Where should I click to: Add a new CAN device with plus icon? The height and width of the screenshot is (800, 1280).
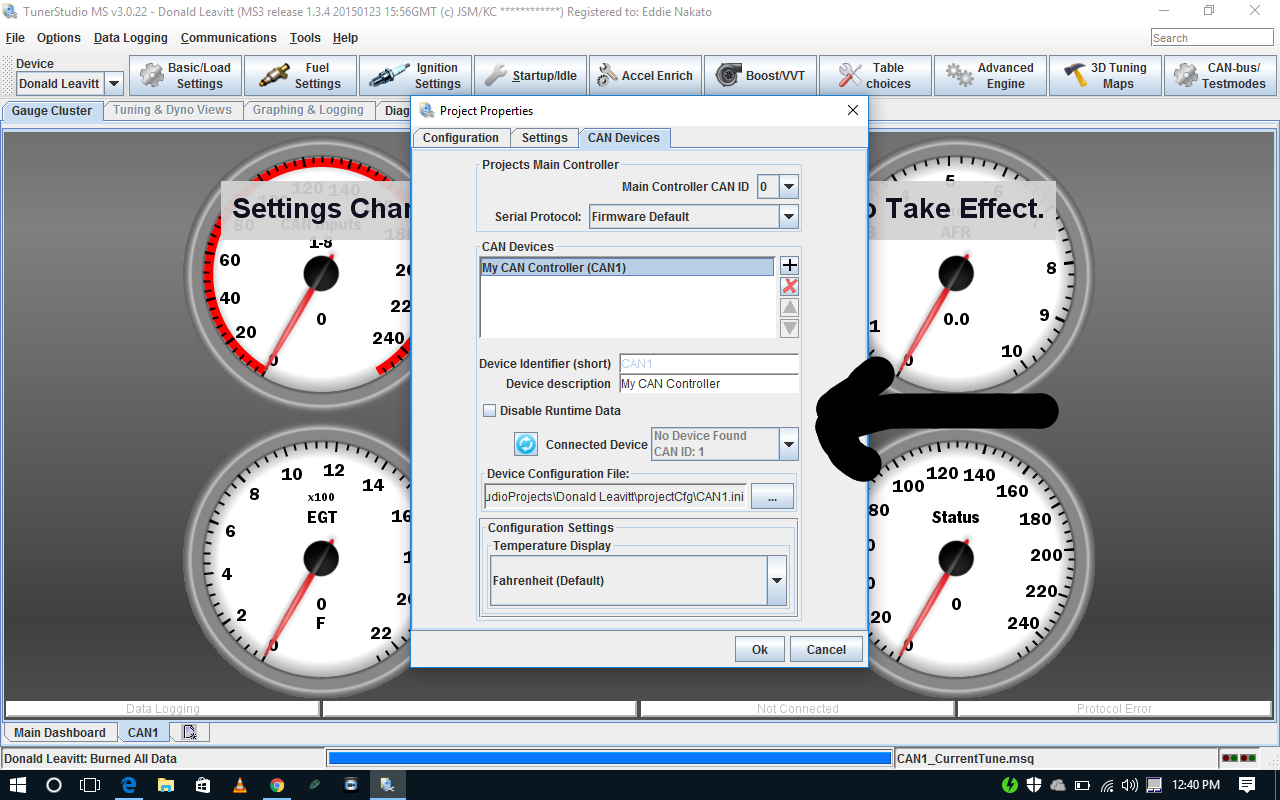(789, 265)
